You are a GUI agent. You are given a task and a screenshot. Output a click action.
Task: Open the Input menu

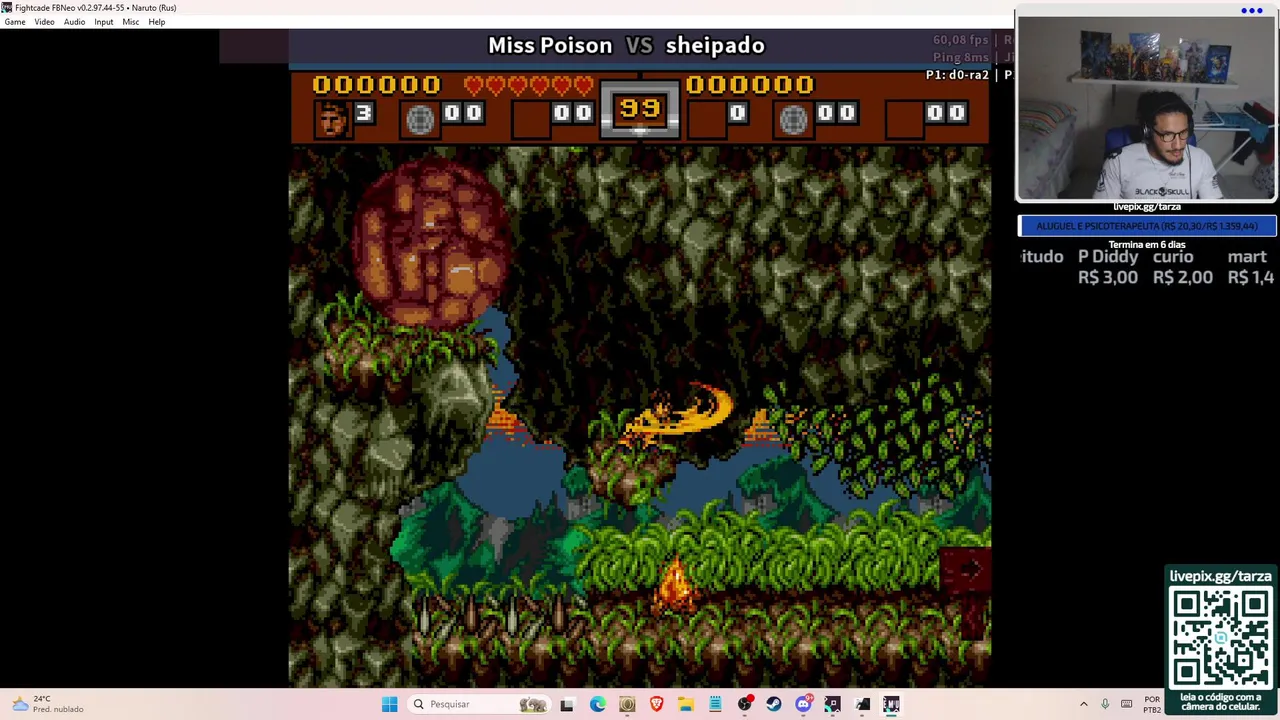(x=103, y=22)
